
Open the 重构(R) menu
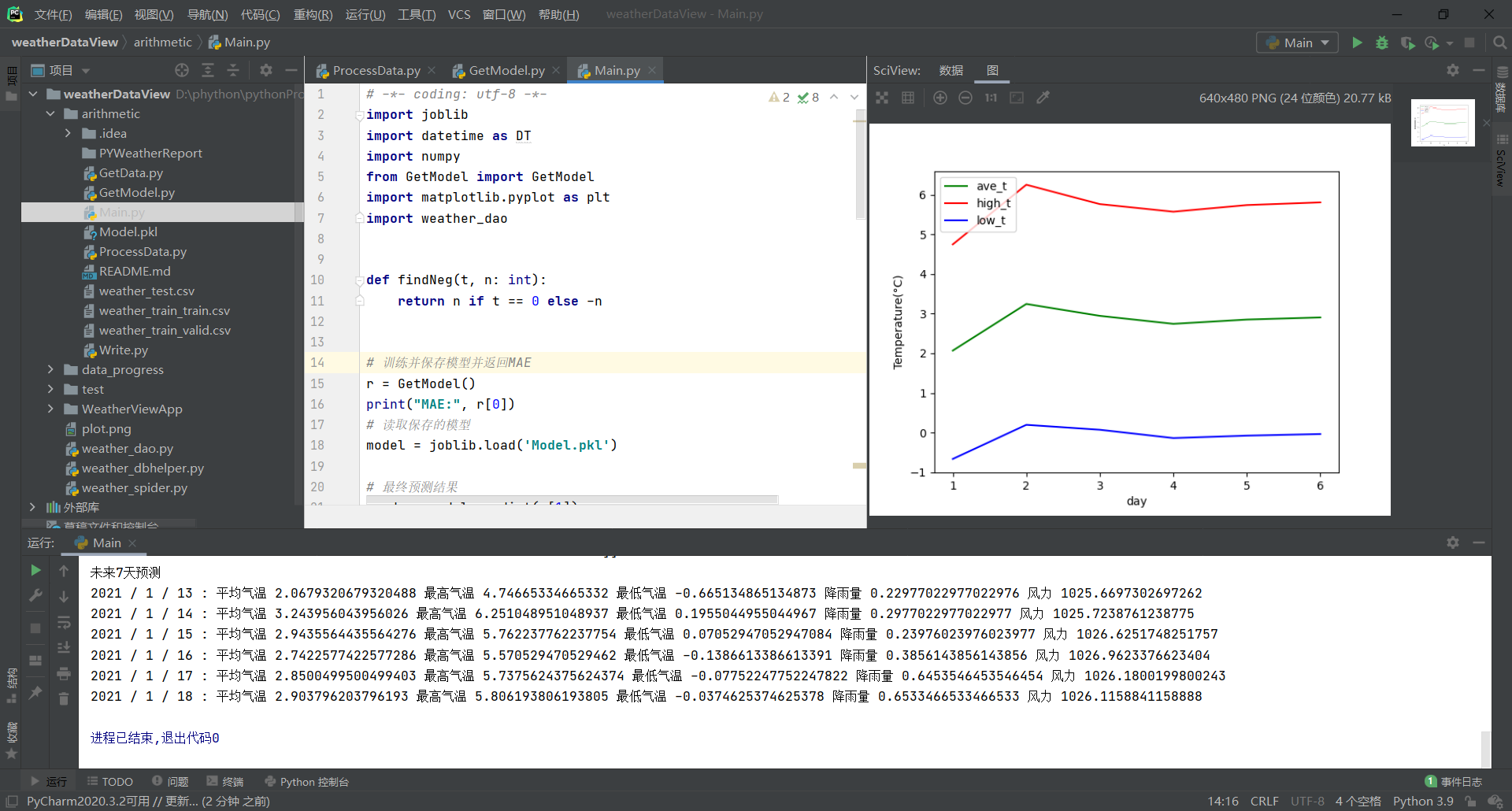[x=313, y=14]
